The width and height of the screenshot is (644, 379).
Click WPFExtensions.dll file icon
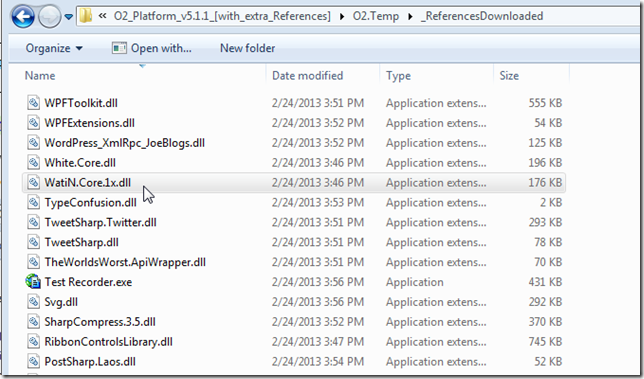point(33,122)
